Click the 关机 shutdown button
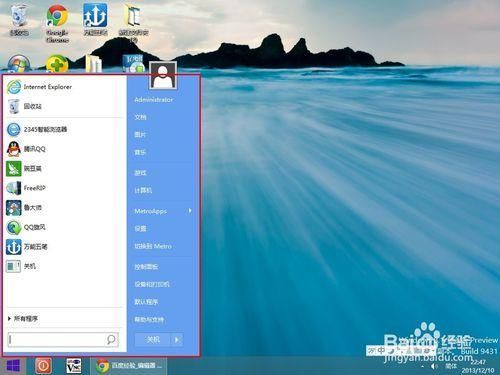Image resolution: width=500 pixels, height=375 pixels. click(153, 340)
